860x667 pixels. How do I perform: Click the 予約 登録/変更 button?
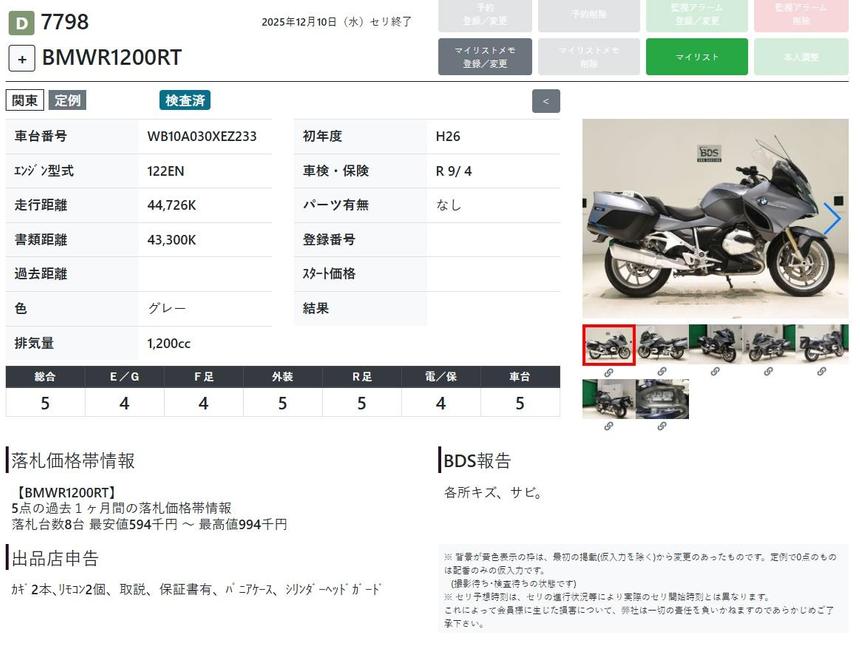[x=485, y=15]
